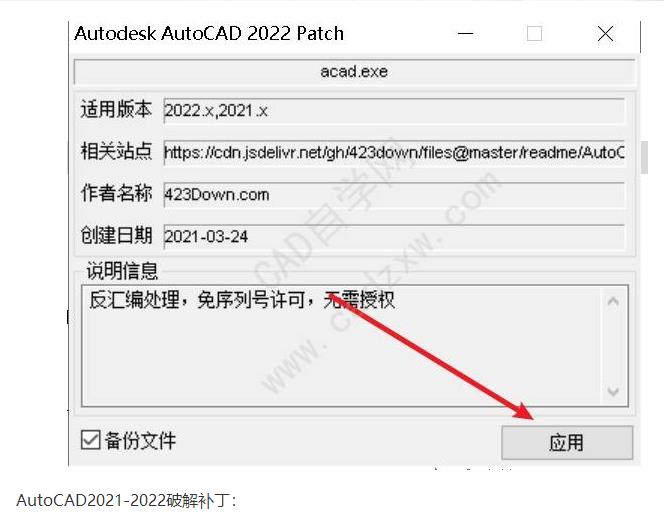Close the AutoCAD 2022 Patch window
The height and width of the screenshot is (526, 664).
[606, 33]
